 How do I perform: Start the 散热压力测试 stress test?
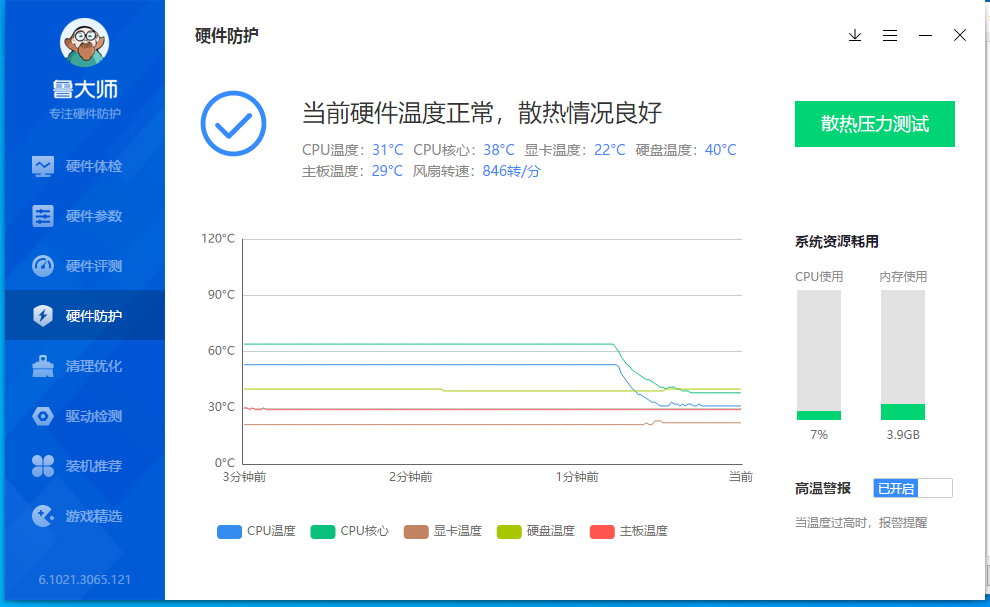click(874, 124)
